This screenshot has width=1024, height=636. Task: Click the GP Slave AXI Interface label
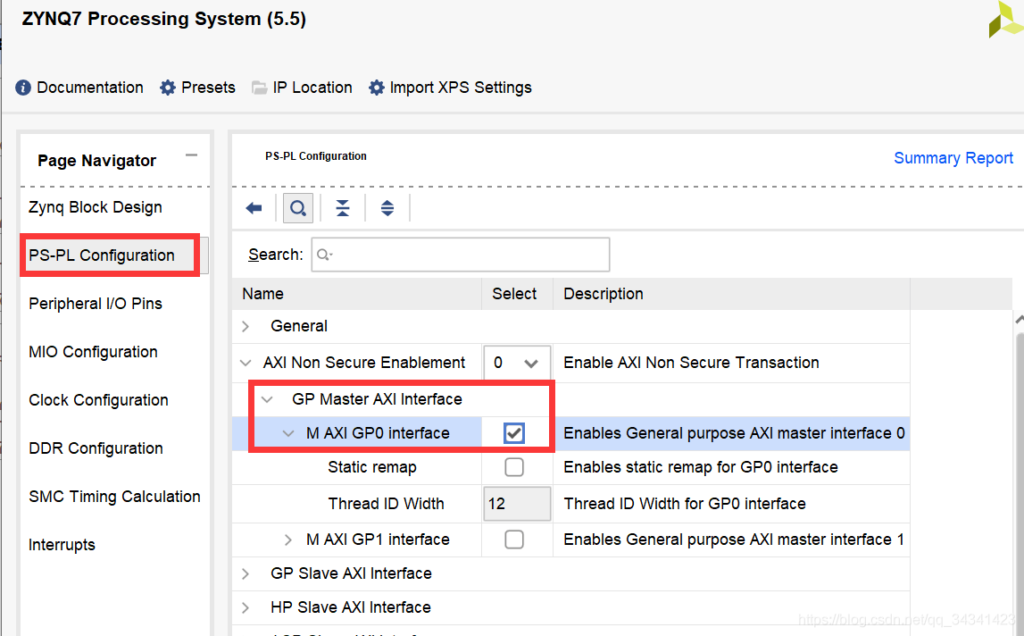351,573
